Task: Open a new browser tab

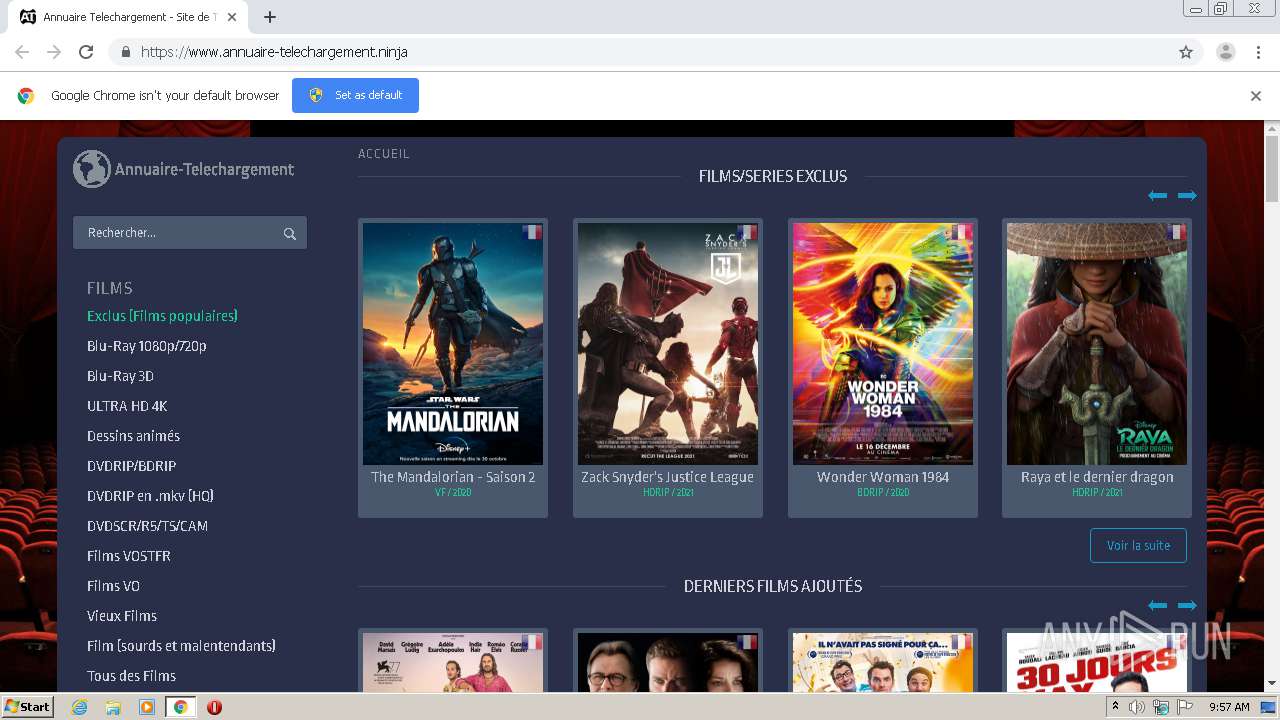Action: coord(270,17)
